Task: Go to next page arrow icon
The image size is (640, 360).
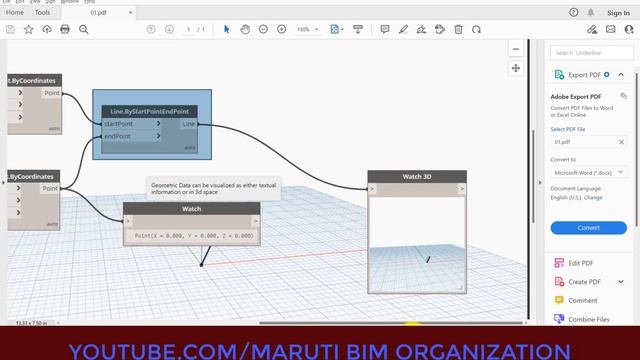Action: (x=169, y=29)
